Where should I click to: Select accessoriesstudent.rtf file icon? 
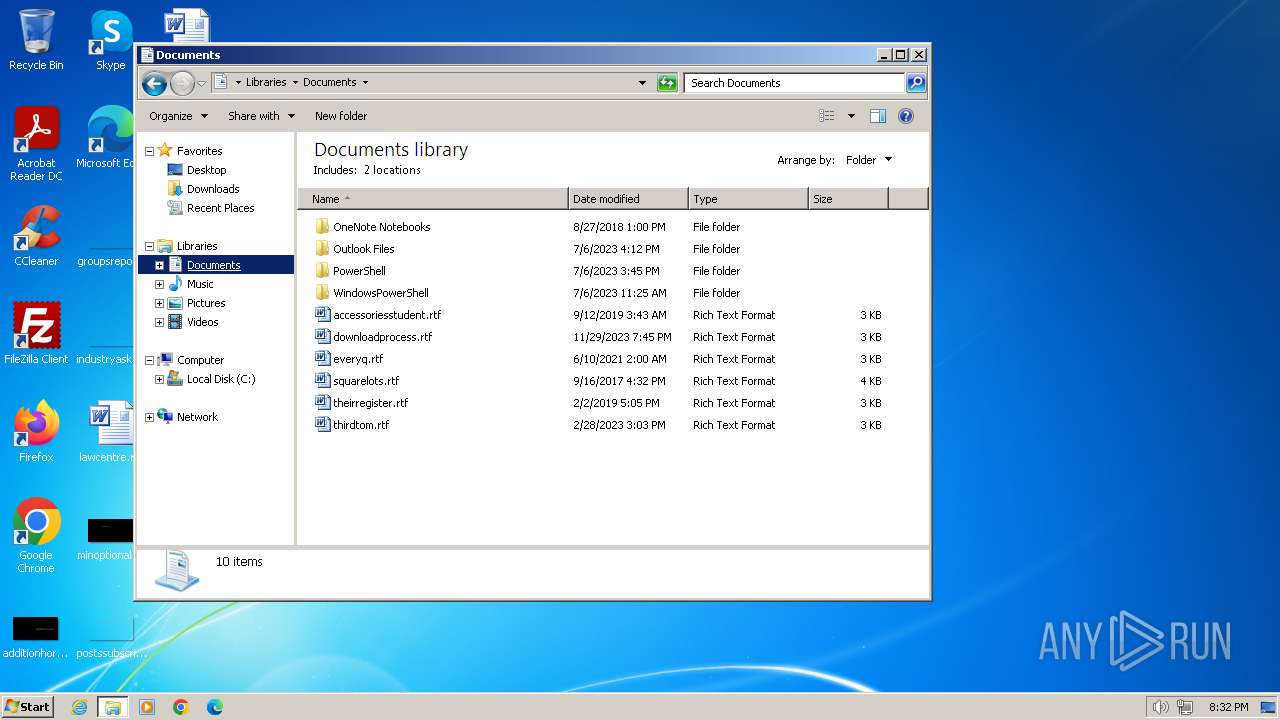322,315
